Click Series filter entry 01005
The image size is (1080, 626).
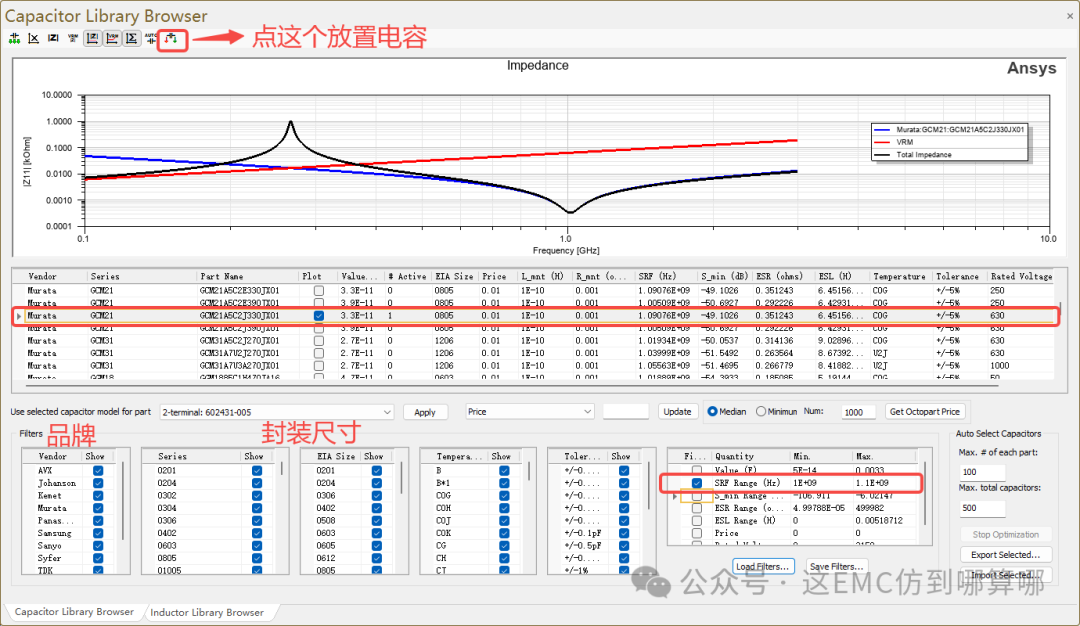click(x=169, y=570)
